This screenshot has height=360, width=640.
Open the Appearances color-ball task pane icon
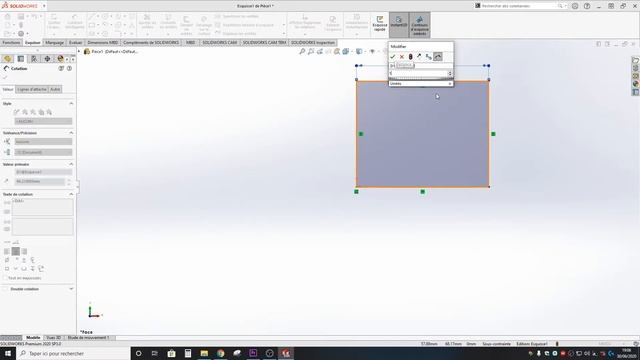coord(636,84)
